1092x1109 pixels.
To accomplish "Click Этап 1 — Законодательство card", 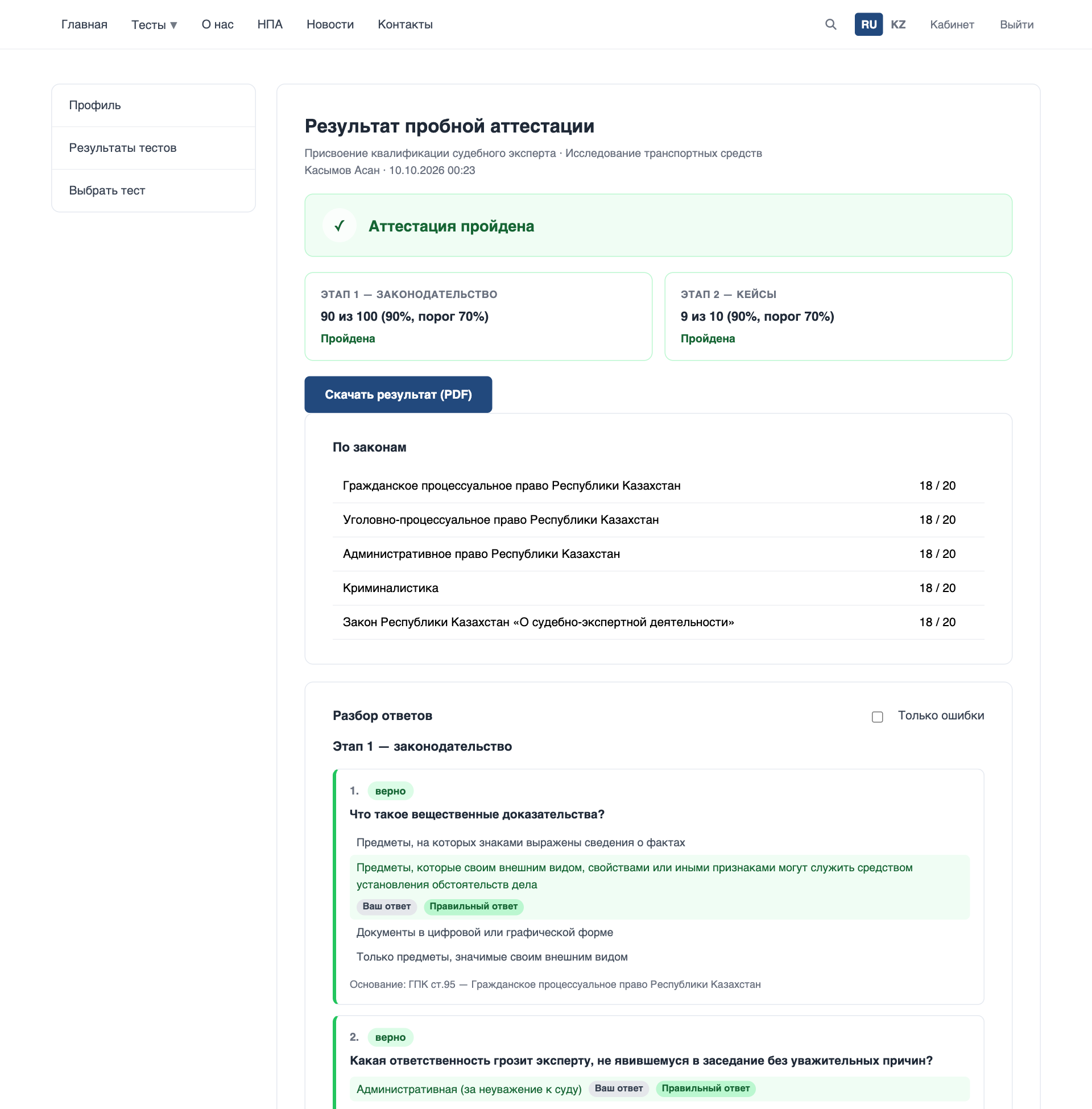I will [478, 317].
